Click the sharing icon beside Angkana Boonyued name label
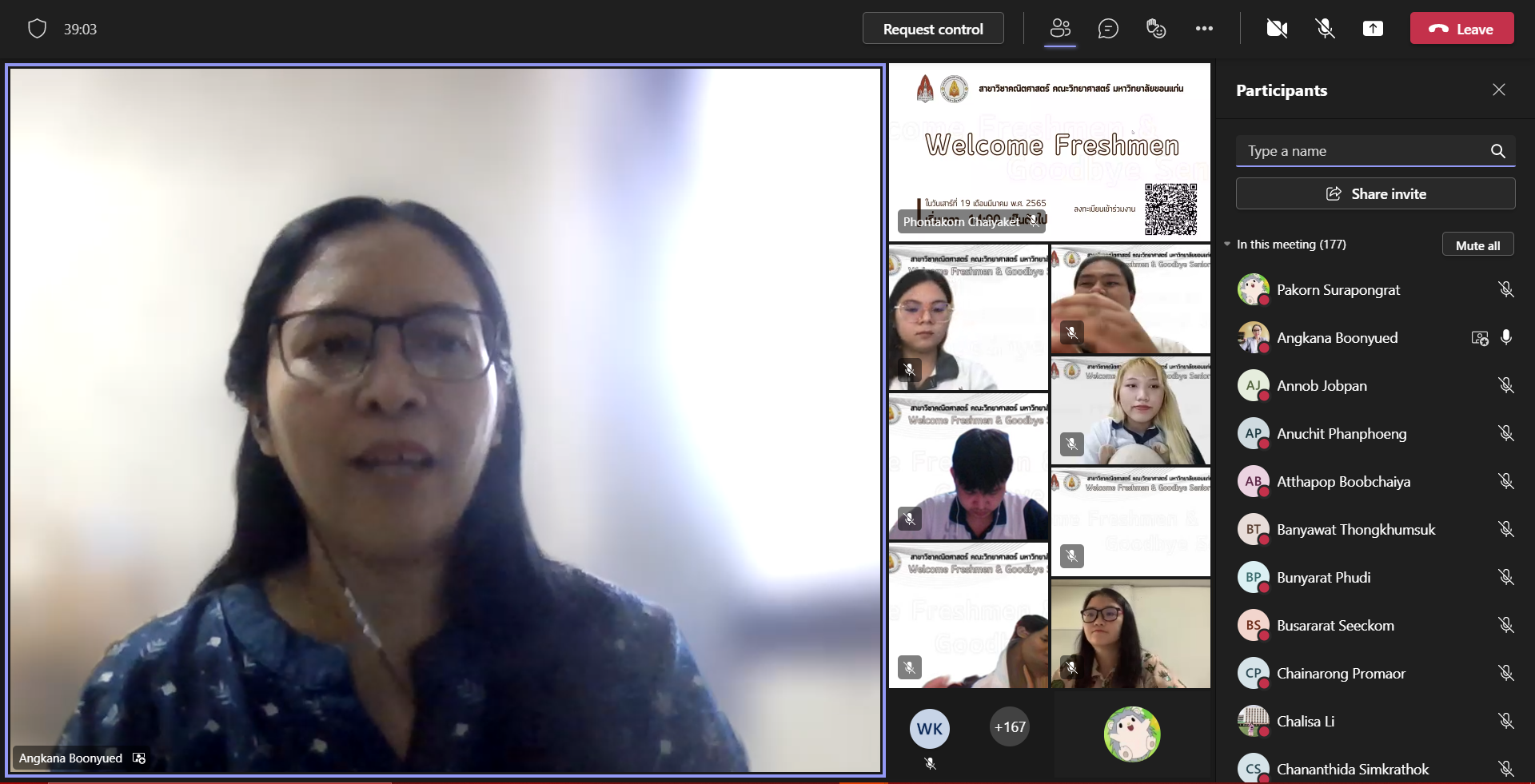1535x784 pixels. 139,758
